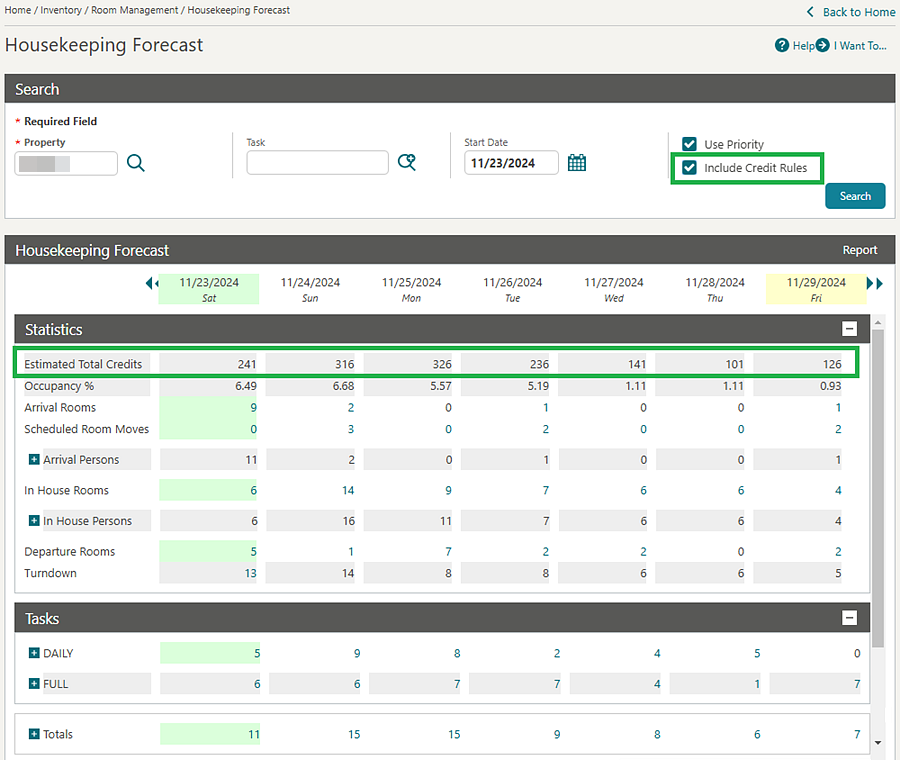Click the forecast vertical scrollbar thumb
Viewport: 900px width, 760px height.
[x=878, y=488]
